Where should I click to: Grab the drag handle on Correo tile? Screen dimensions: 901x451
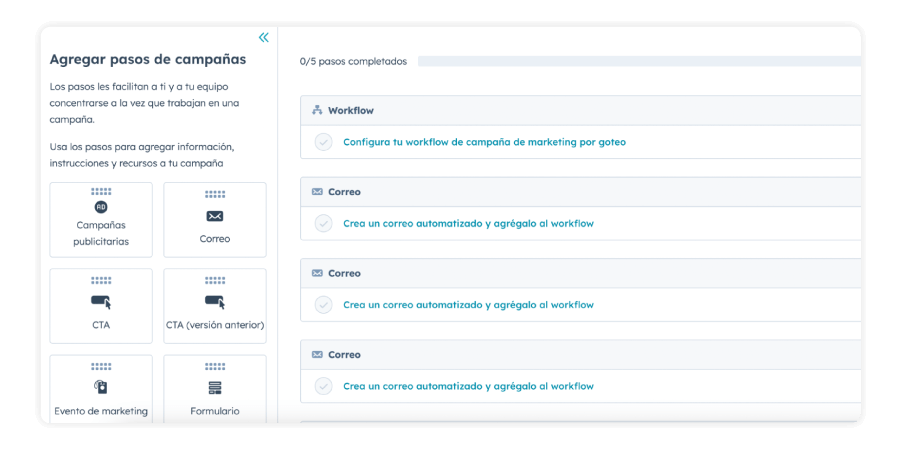215,194
